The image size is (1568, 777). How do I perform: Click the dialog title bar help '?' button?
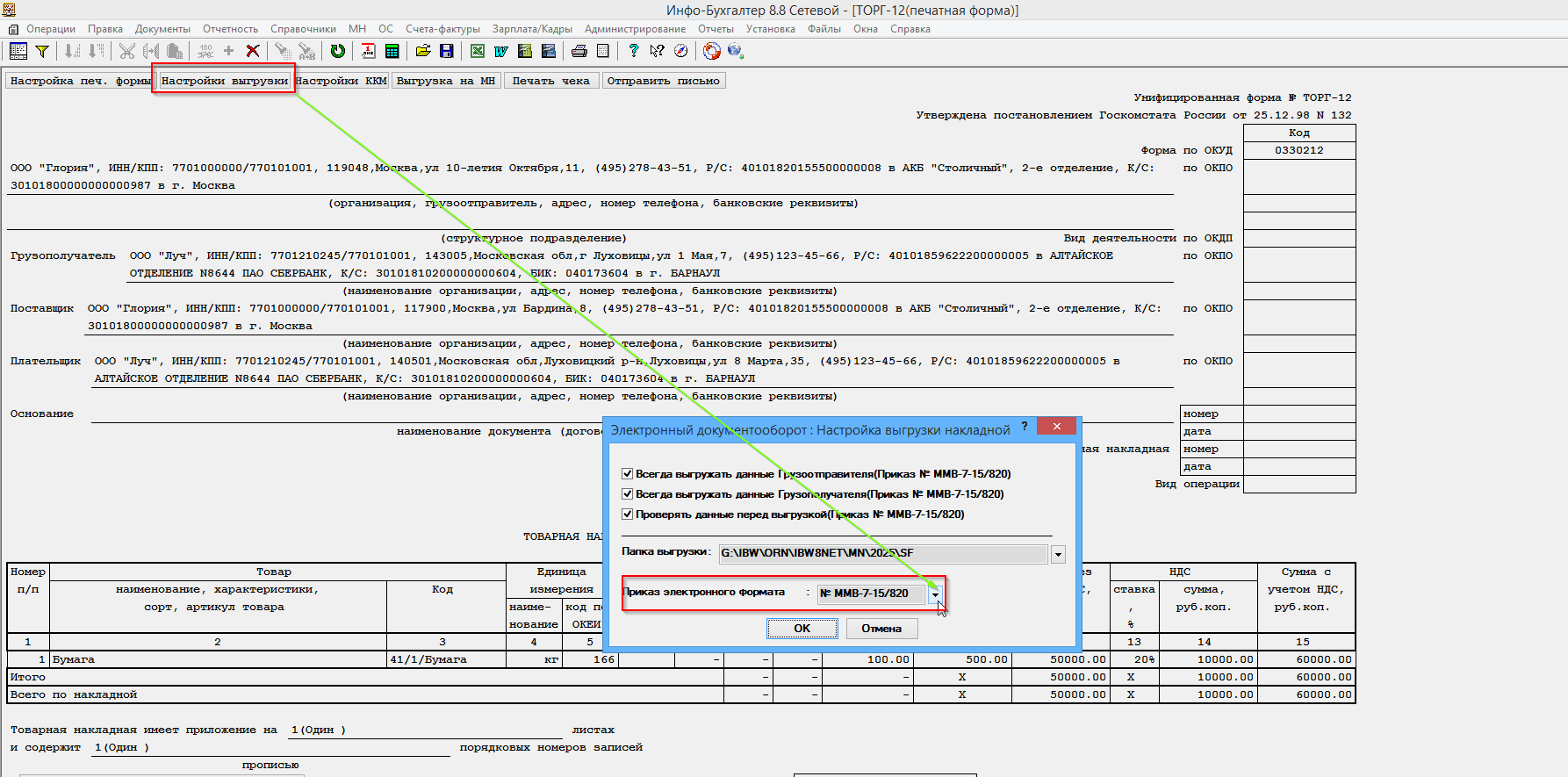point(1024,427)
